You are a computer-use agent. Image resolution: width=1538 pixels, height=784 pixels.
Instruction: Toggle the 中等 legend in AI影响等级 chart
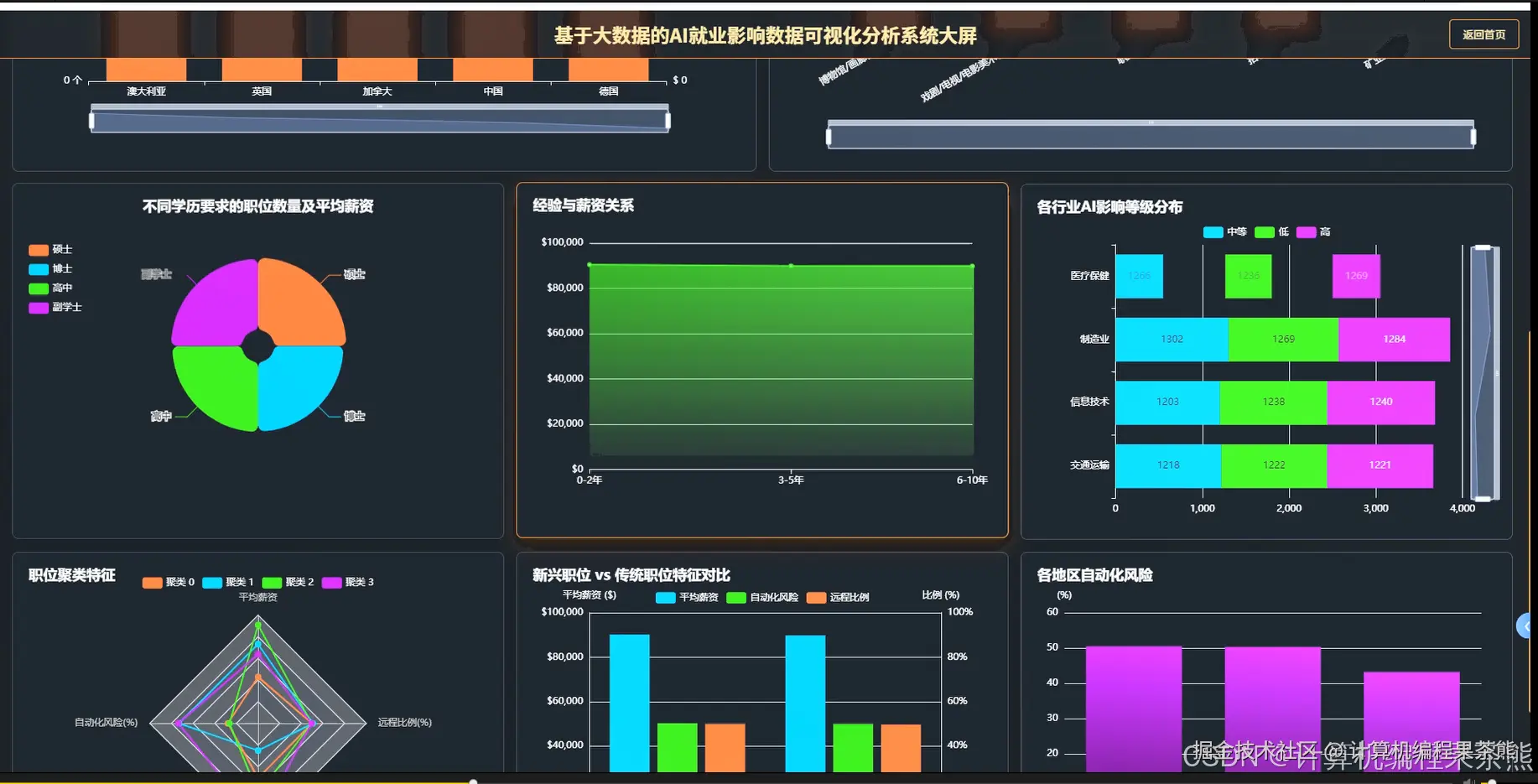coord(1224,232)
